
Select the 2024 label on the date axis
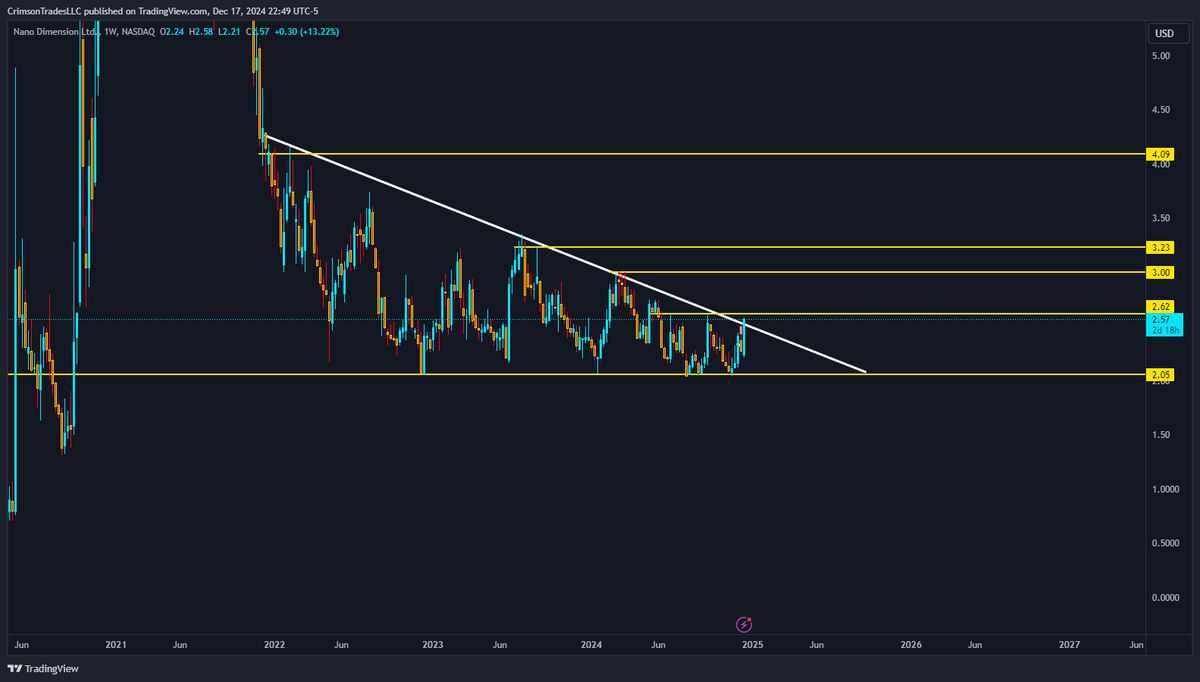pos(591,645)
